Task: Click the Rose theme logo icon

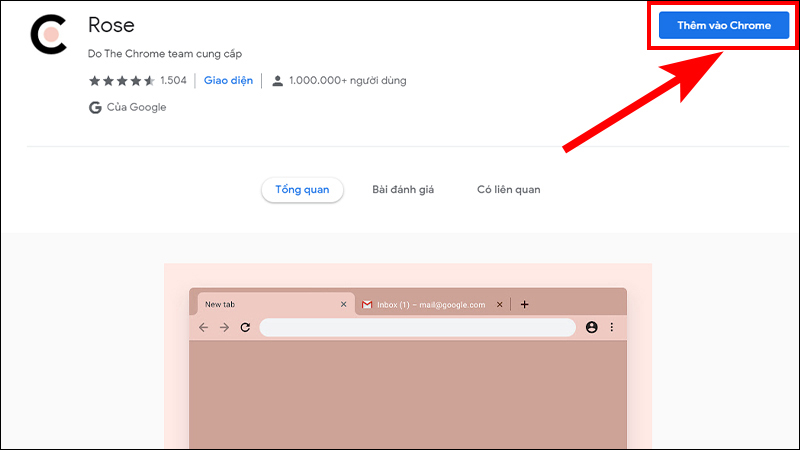Action: coord(48,35)
